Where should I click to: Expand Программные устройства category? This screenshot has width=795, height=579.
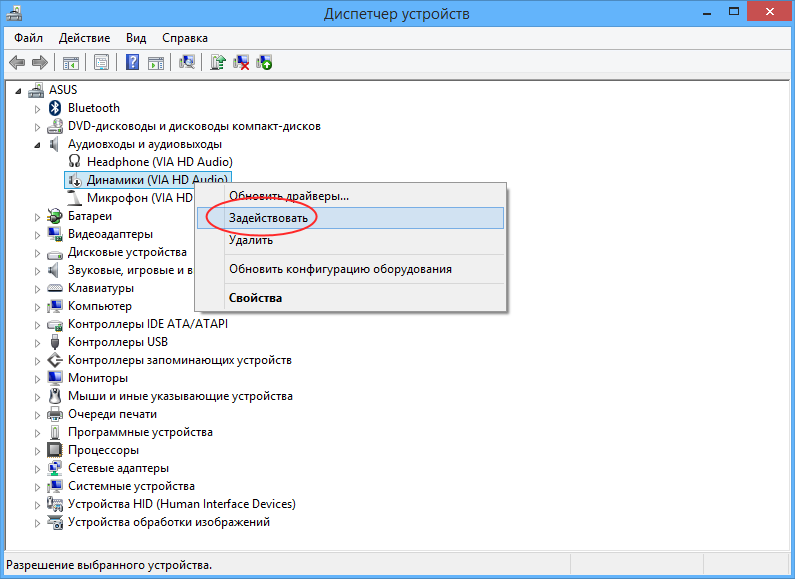37,433
